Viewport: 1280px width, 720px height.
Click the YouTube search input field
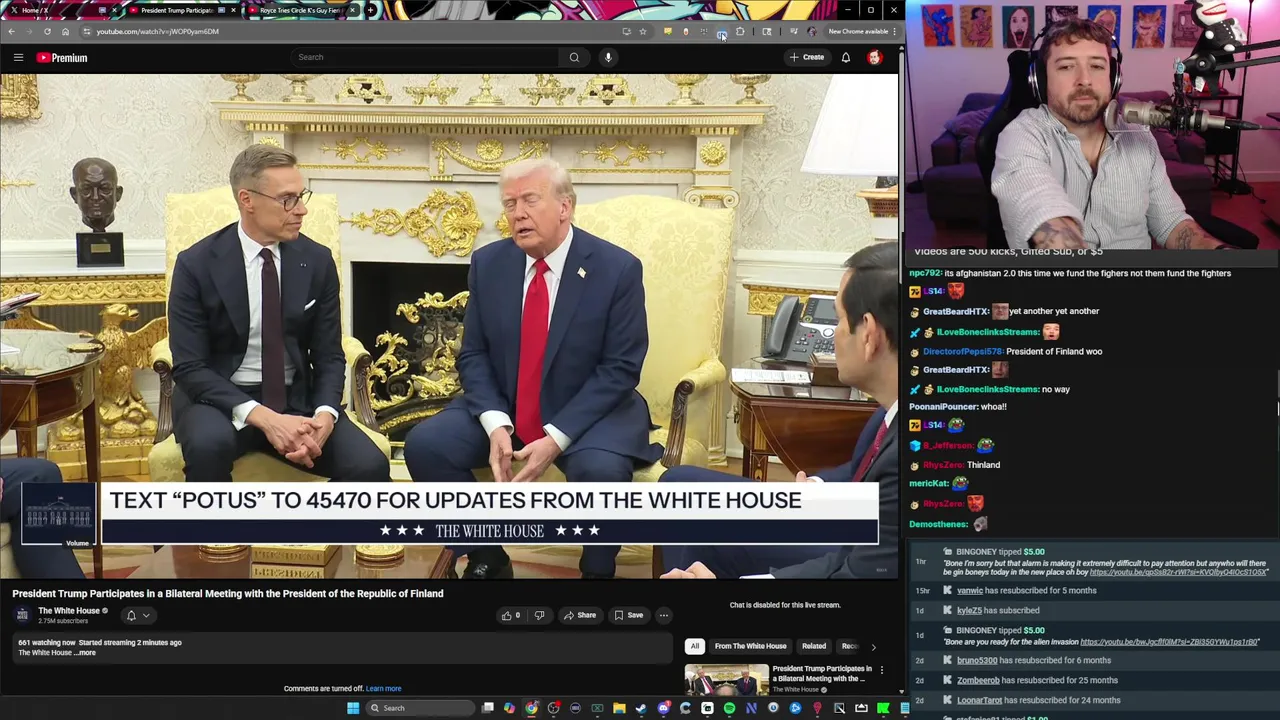click(x=425, y=57)
